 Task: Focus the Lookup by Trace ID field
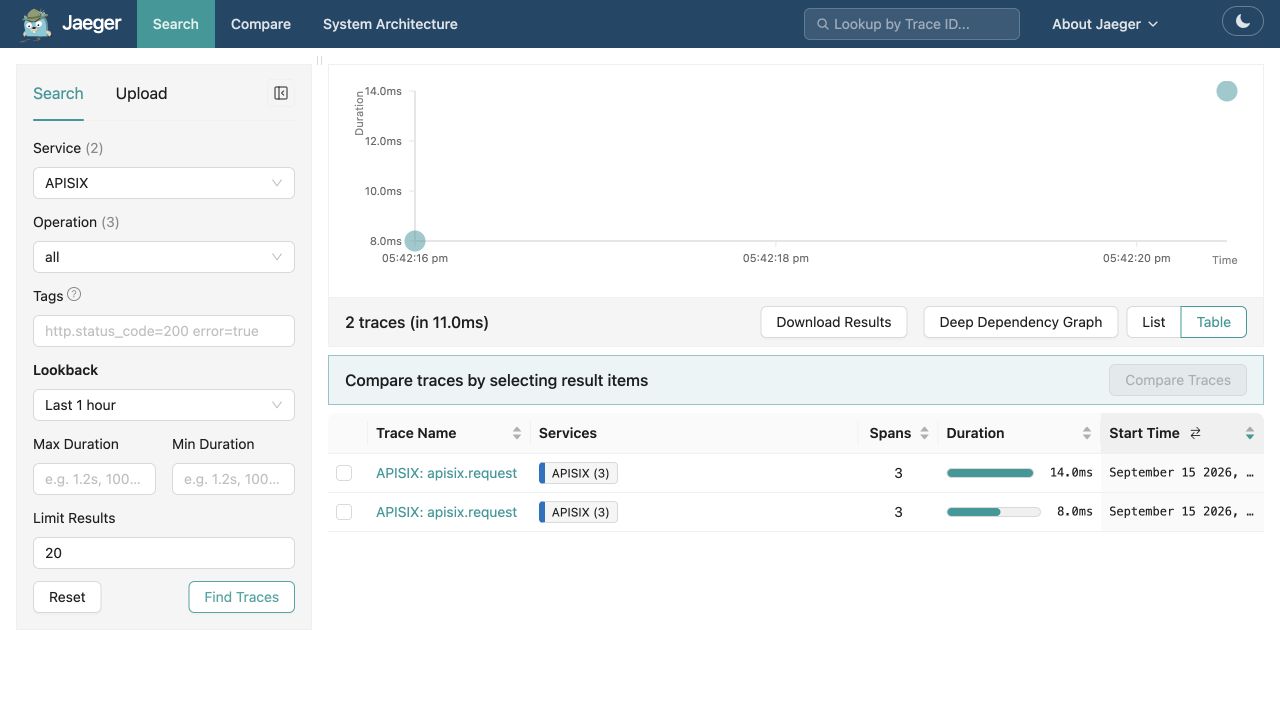[x=912, y=24]
